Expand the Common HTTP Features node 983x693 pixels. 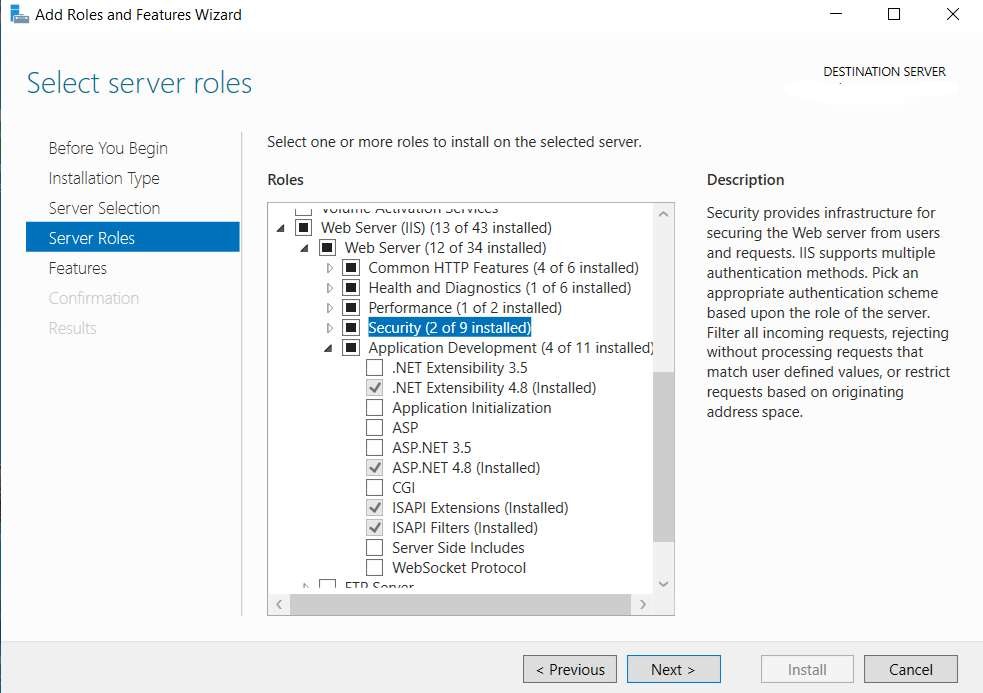pos(329,268)
